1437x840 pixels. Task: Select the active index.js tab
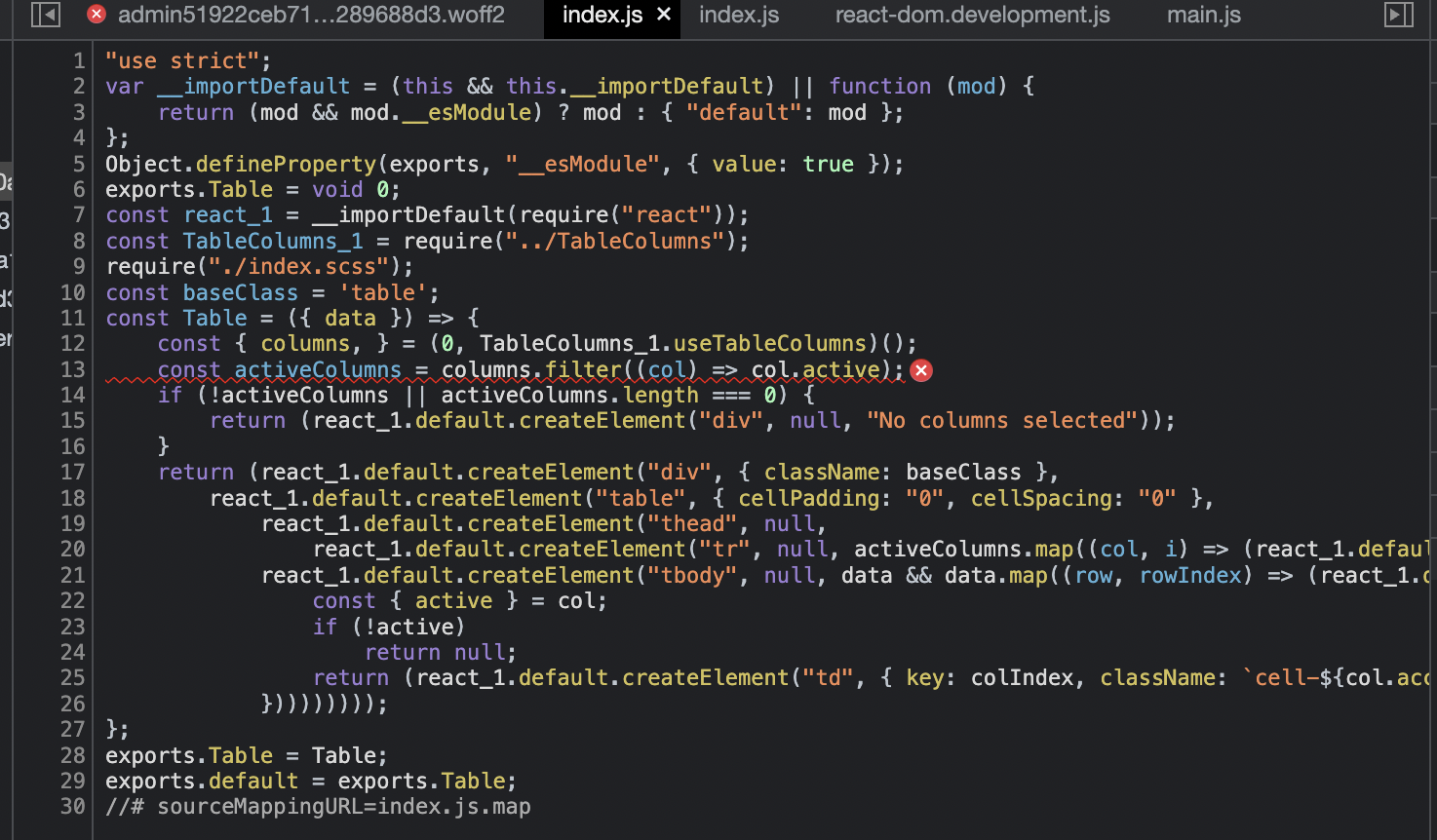(x=602, y=15)
